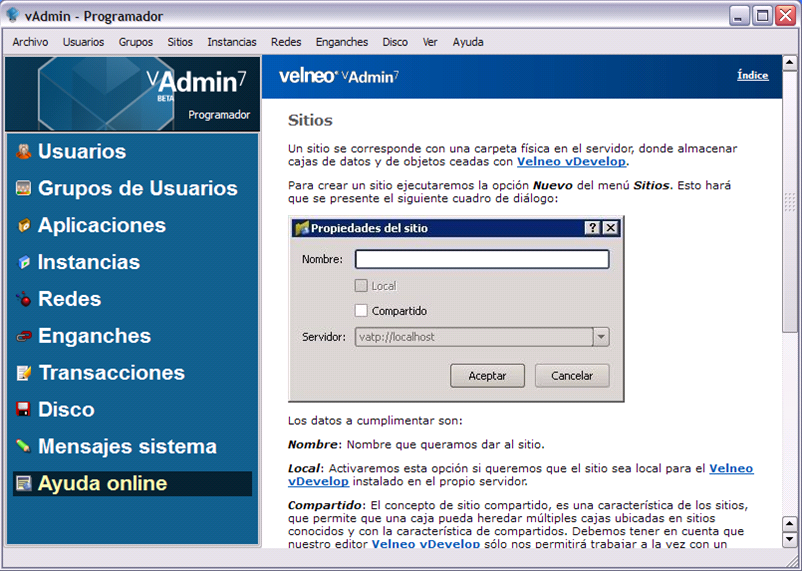Open the Enganches menu in menu bar
The image size is (803, 572).
point(342,42)
